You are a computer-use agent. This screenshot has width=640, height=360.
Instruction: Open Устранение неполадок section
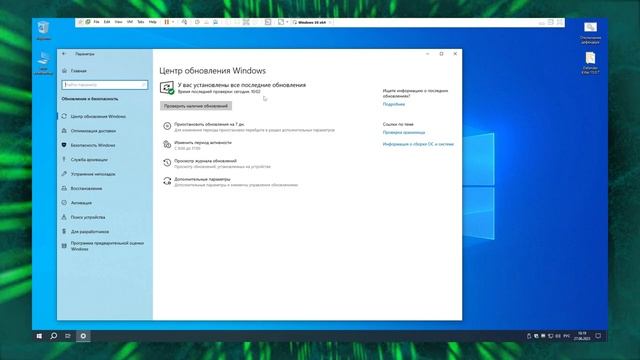[93, 174]
